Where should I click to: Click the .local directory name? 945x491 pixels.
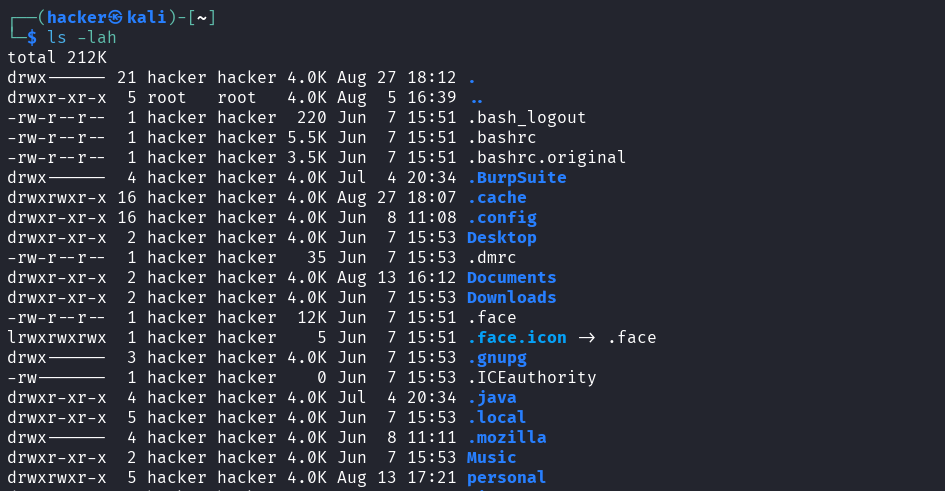pyautogui.click(x=496, y=417)
